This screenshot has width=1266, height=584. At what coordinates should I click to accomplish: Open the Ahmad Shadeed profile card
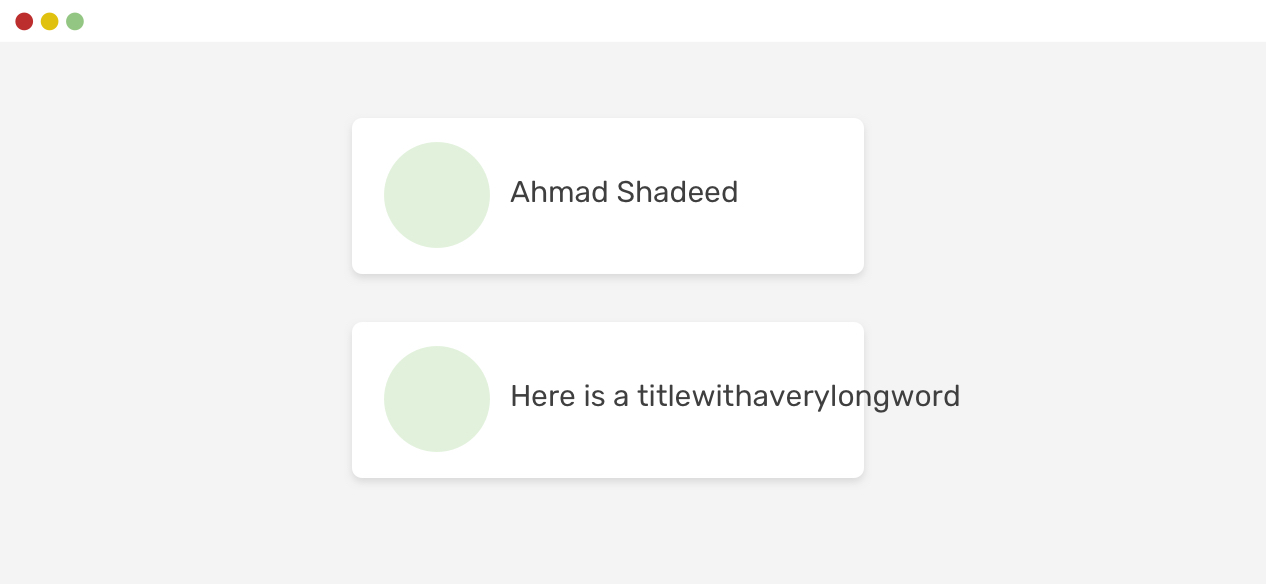tap(607, 195)
